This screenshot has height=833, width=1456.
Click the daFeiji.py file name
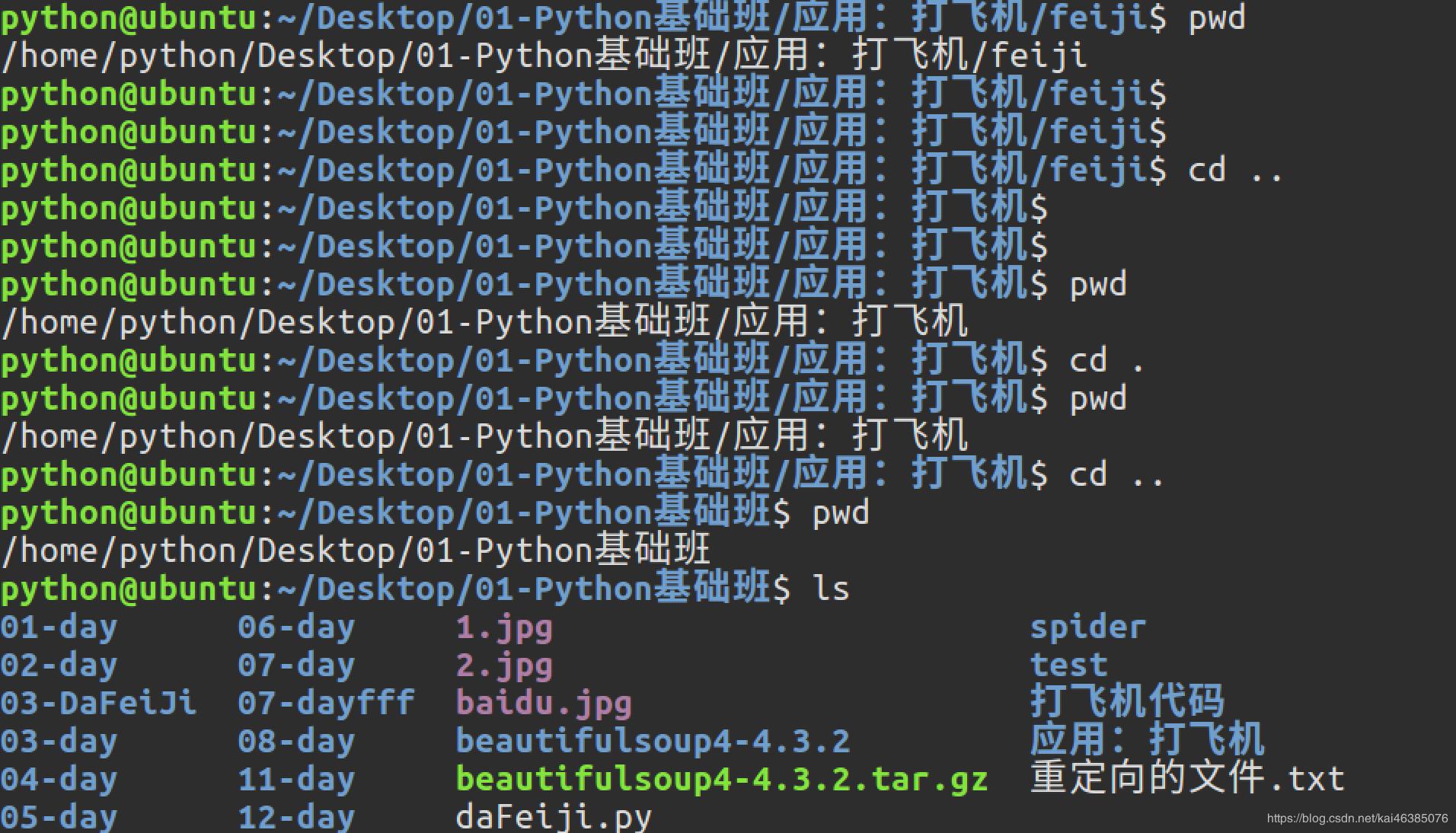[553, 817]
